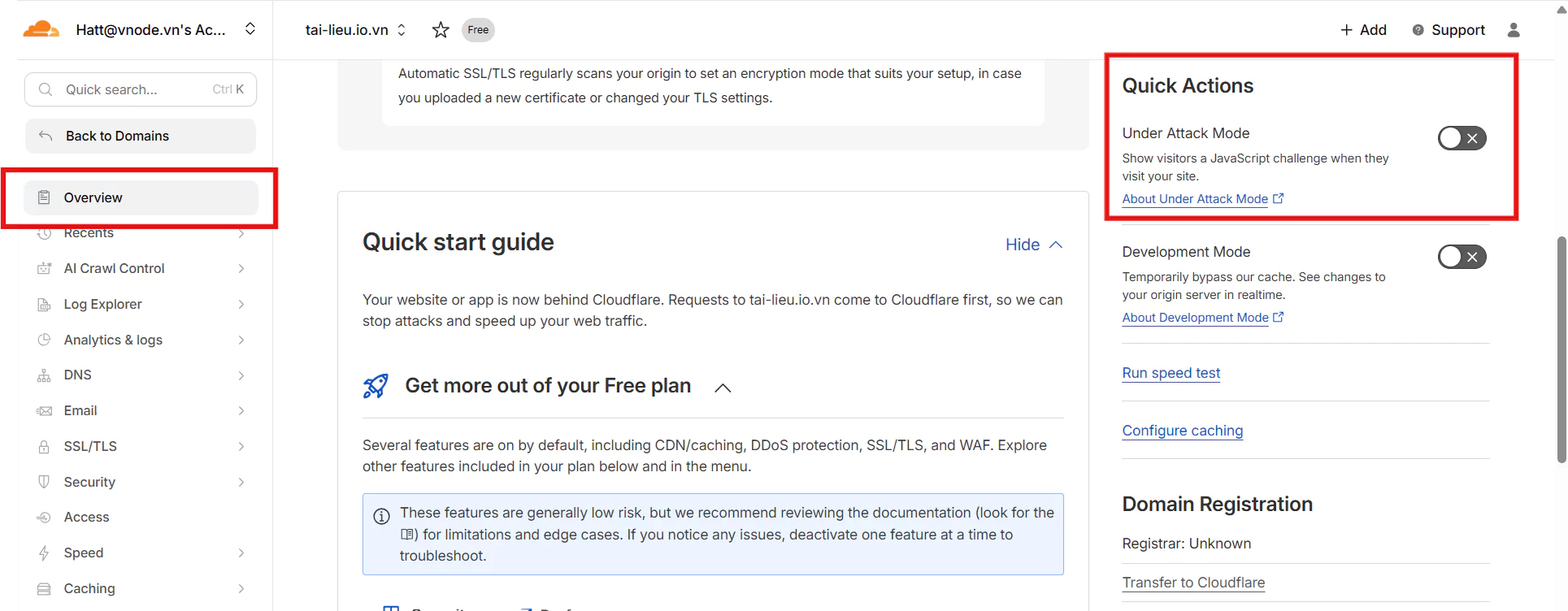The image size is (1568, 611).
Task: Turn on Development Mode toggle
Action: coord(1462,257)
